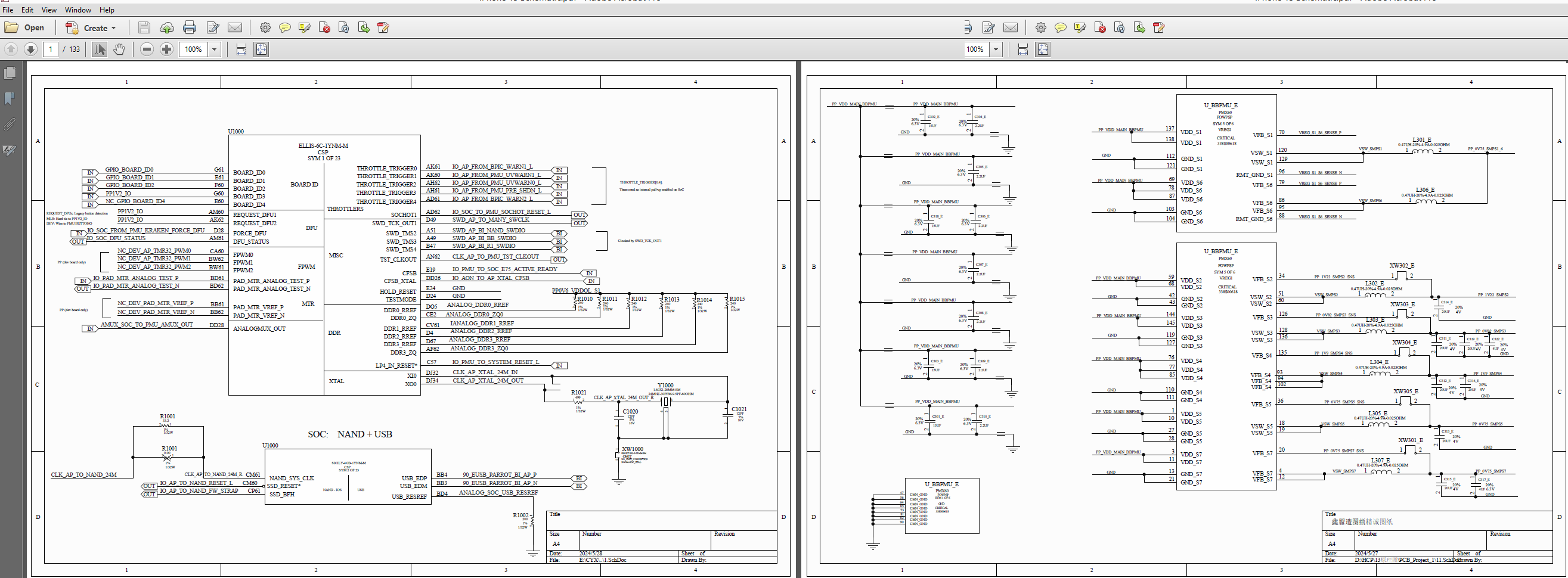Open the File menu

[8, 10]
